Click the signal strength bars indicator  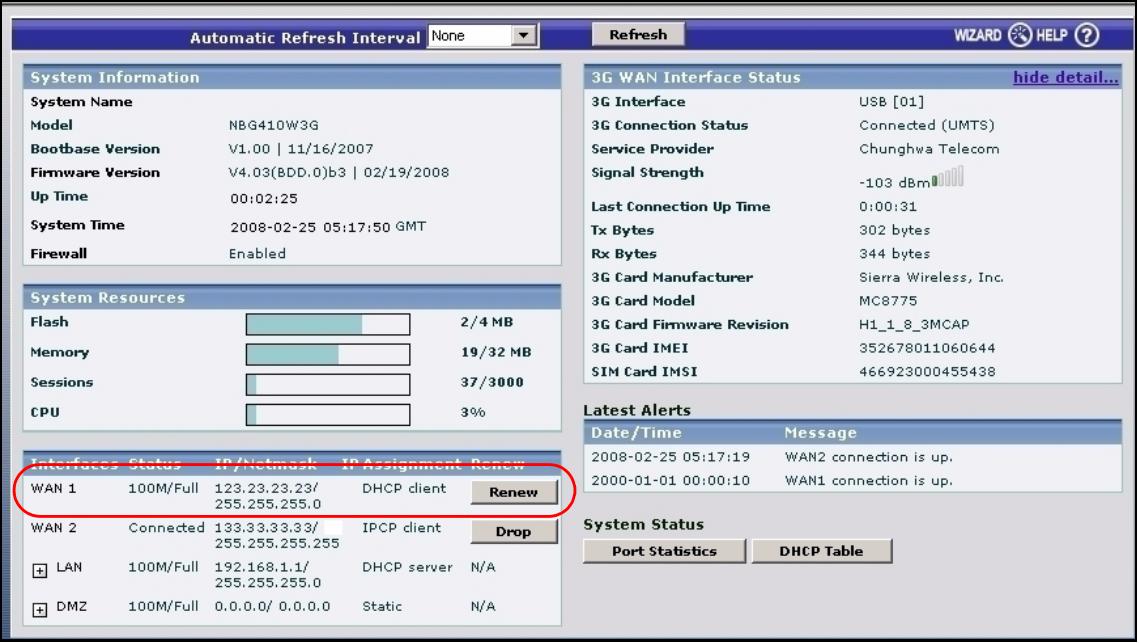click(x=948, y=177)
